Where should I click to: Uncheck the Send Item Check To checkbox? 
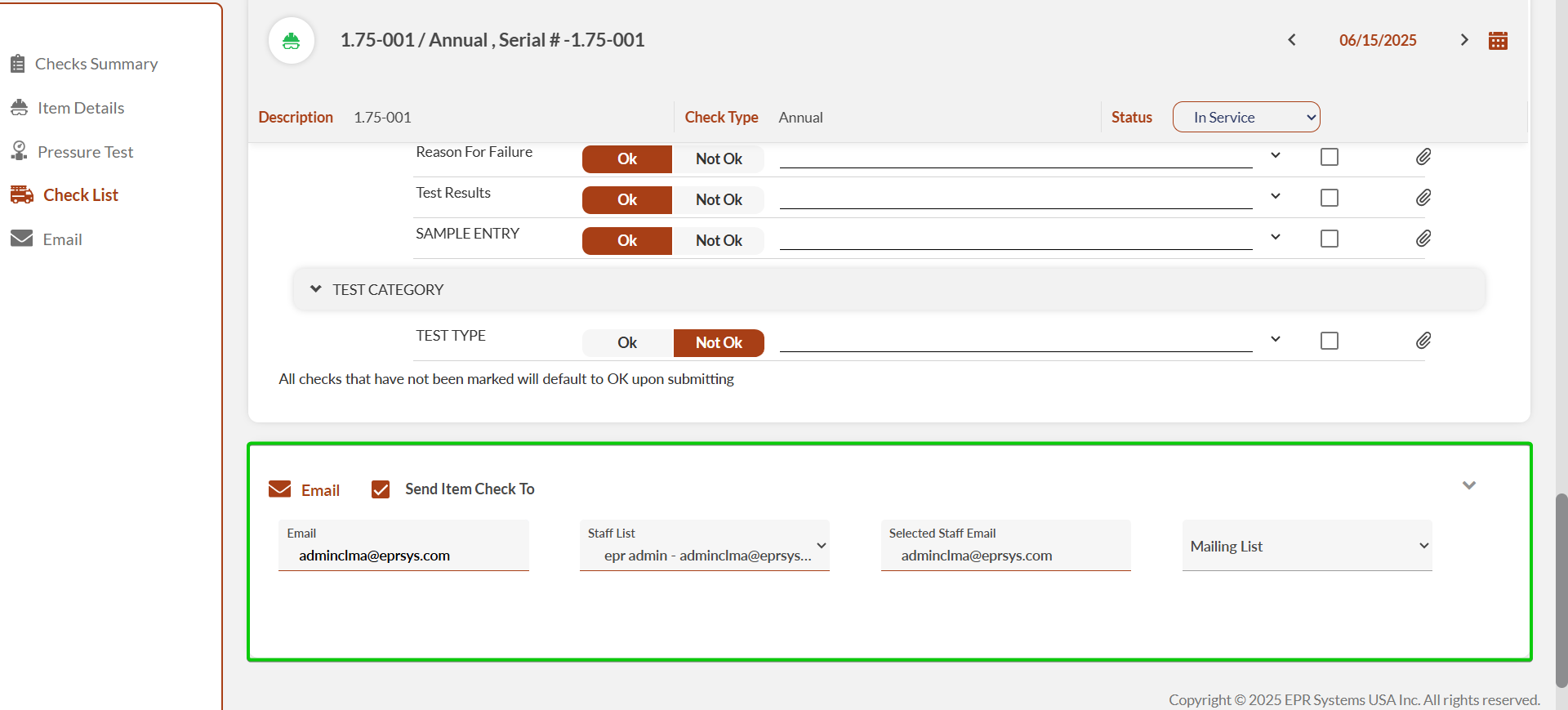click(x=381, y=489)
